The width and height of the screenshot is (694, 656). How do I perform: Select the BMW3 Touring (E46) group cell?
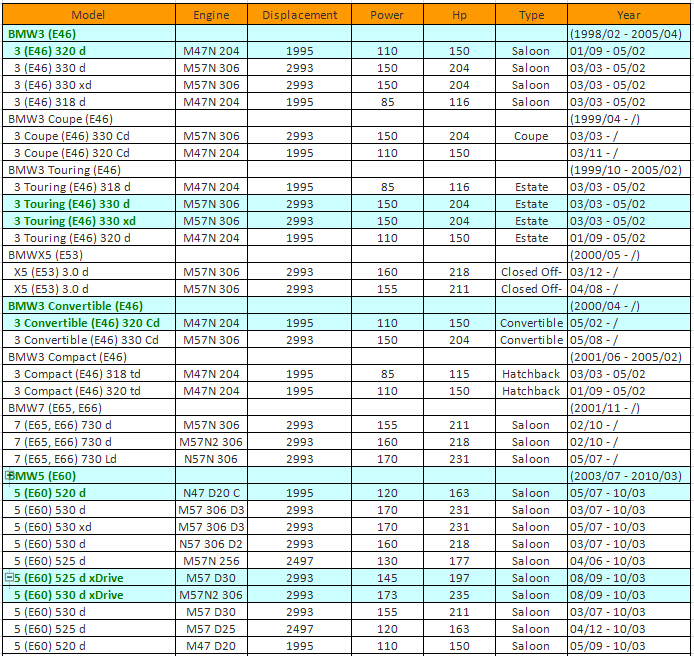pos(89,170)
